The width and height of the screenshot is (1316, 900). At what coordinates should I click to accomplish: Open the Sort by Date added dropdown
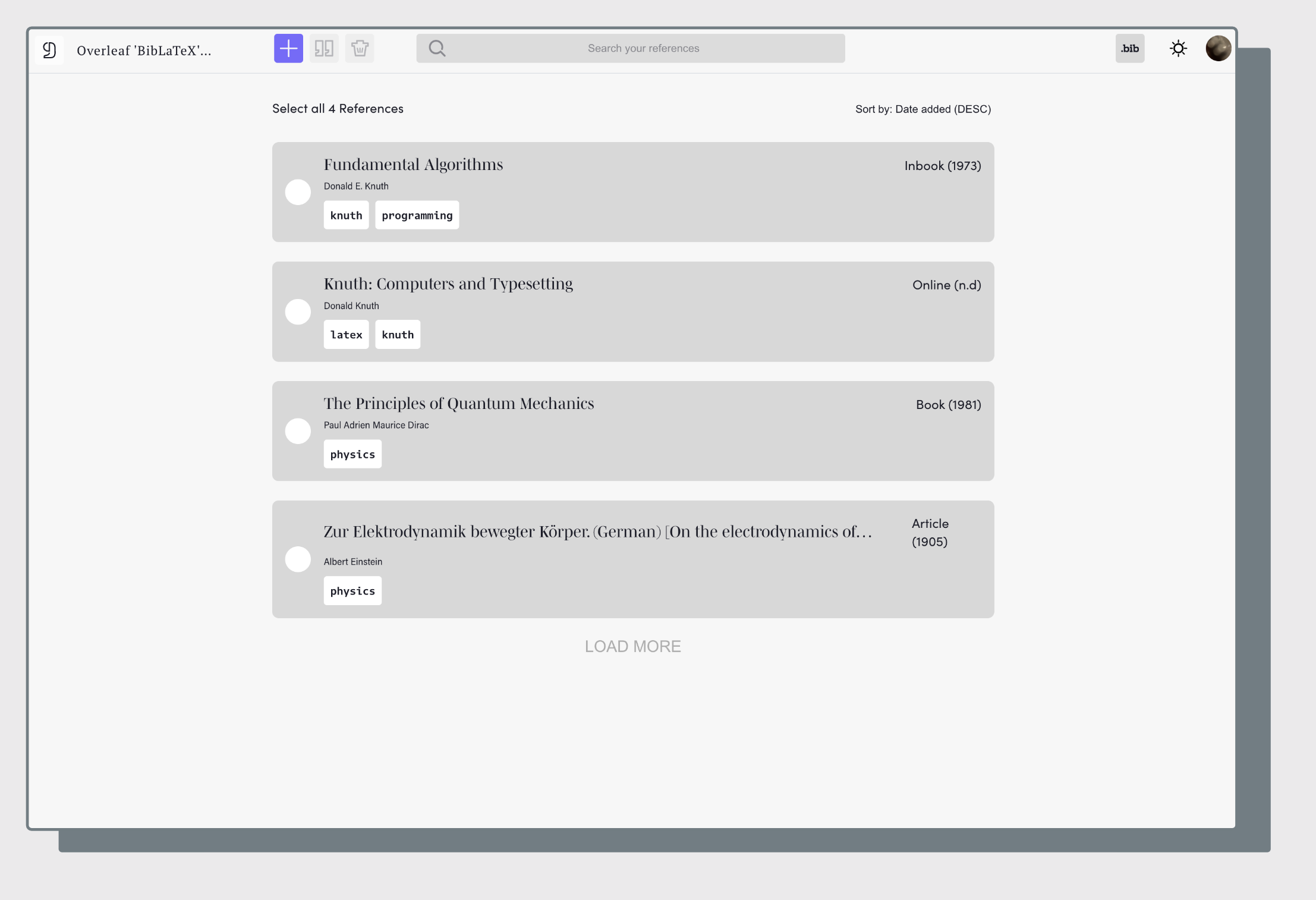coord(923,109)
